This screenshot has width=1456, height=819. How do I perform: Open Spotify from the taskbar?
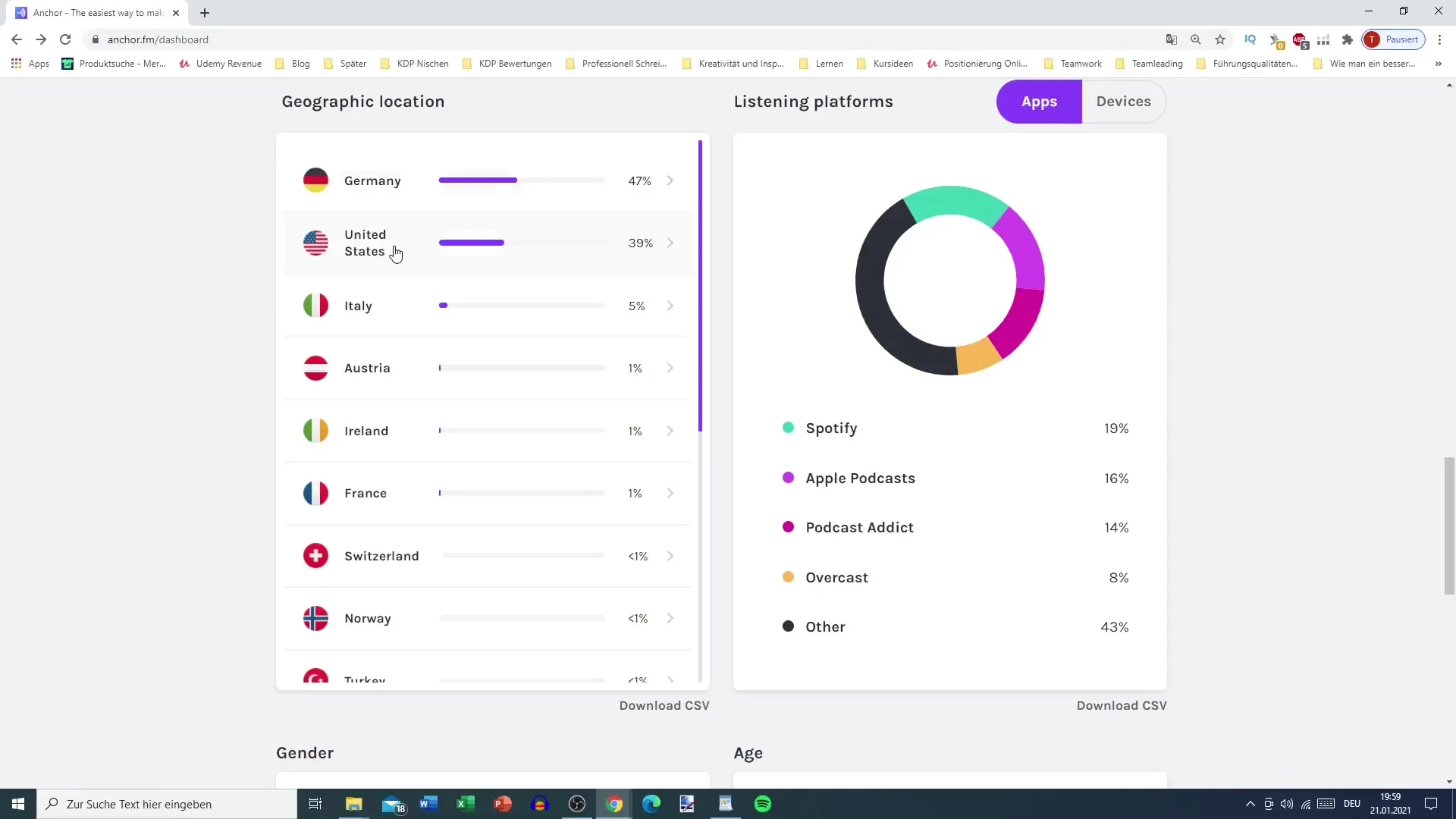[x=763, y=804]
